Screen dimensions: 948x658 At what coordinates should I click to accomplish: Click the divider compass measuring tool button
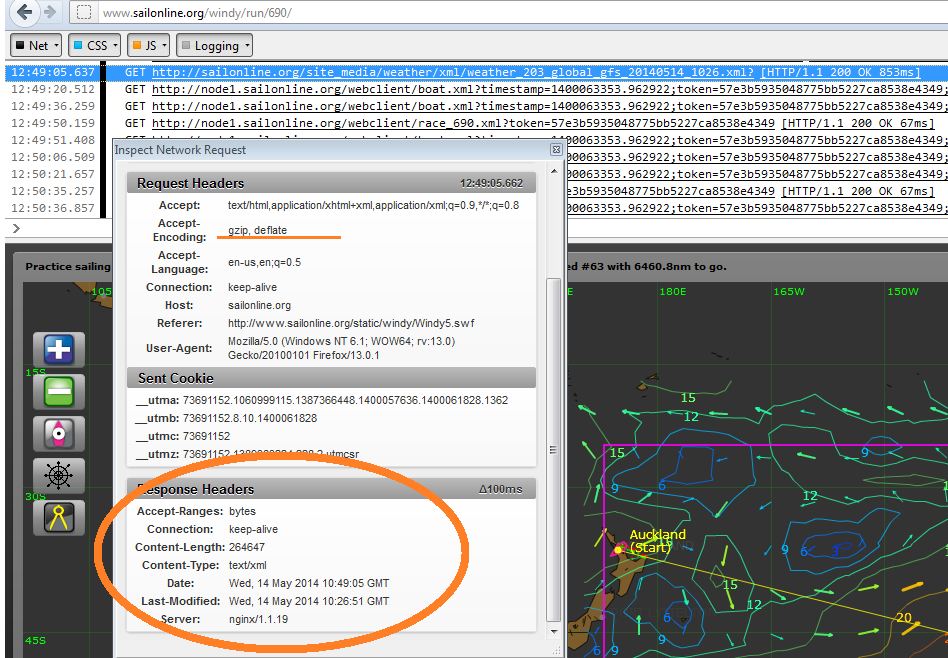59,518
